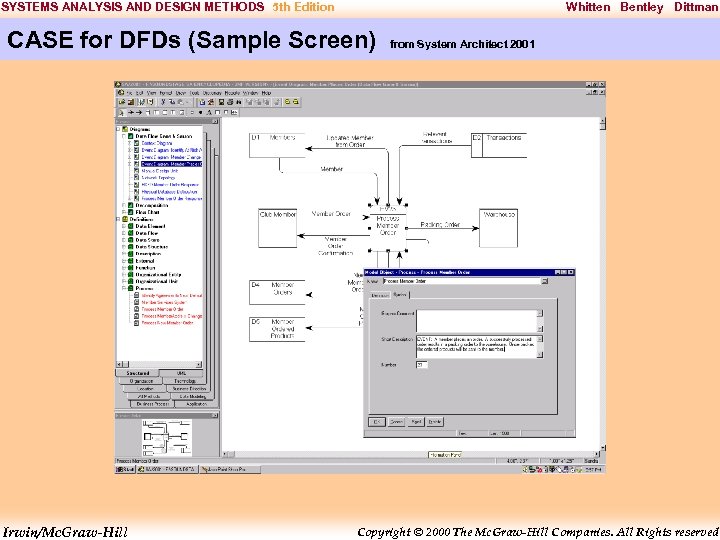Select Organizational Unit in the tree
Viewport: 720px width, 540px height.
tap(157, 281)
